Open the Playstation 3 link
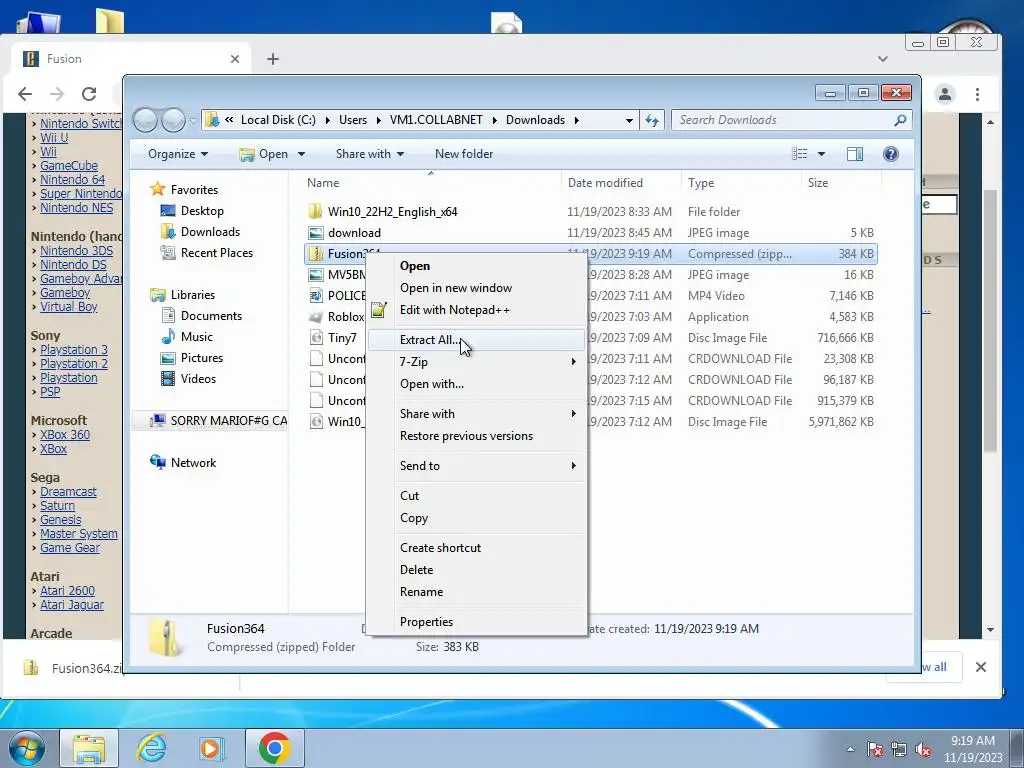This screenshot has height=768, width=1024. coord(74,349)
